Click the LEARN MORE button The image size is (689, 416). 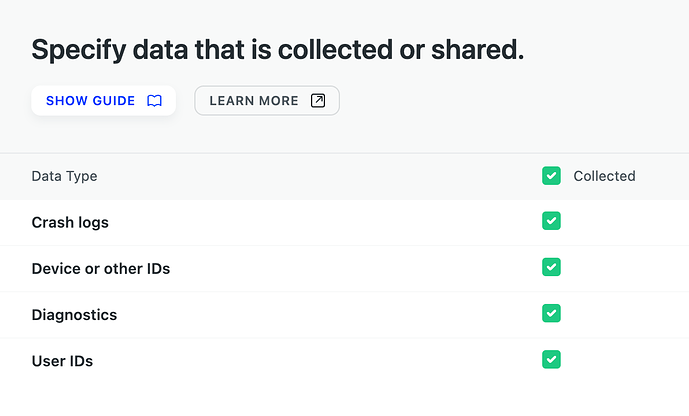click(267, 101)
